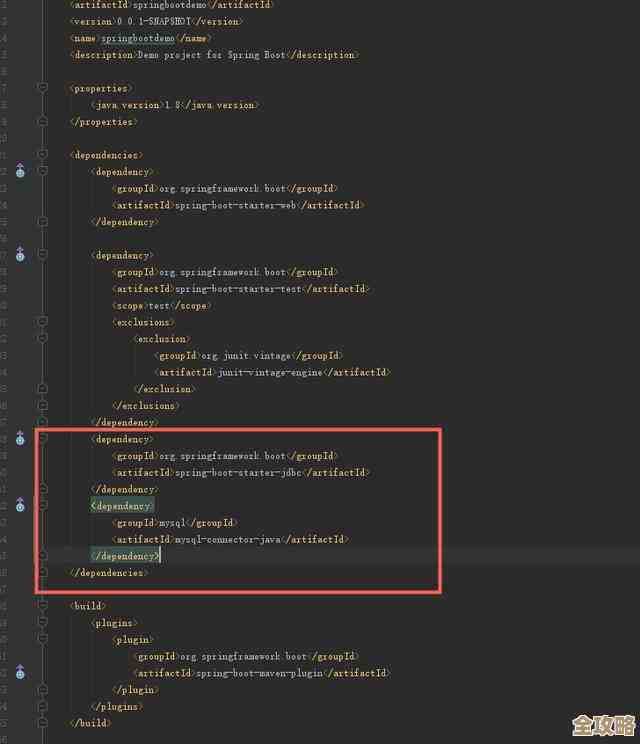Click the artifactId junit-vintage-engine line
The height and width of the screenshot is (744, 640).
click(x=272, y=372)
